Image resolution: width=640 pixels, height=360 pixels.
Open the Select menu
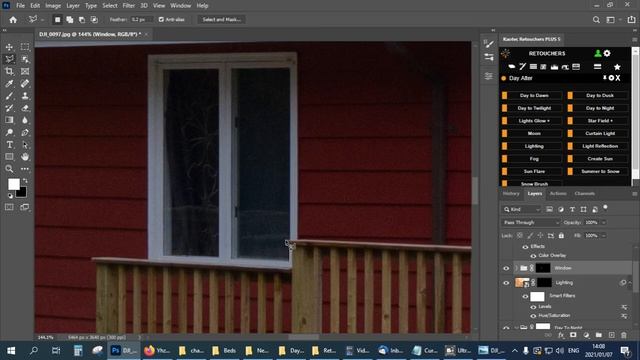(x=109, y=6)
